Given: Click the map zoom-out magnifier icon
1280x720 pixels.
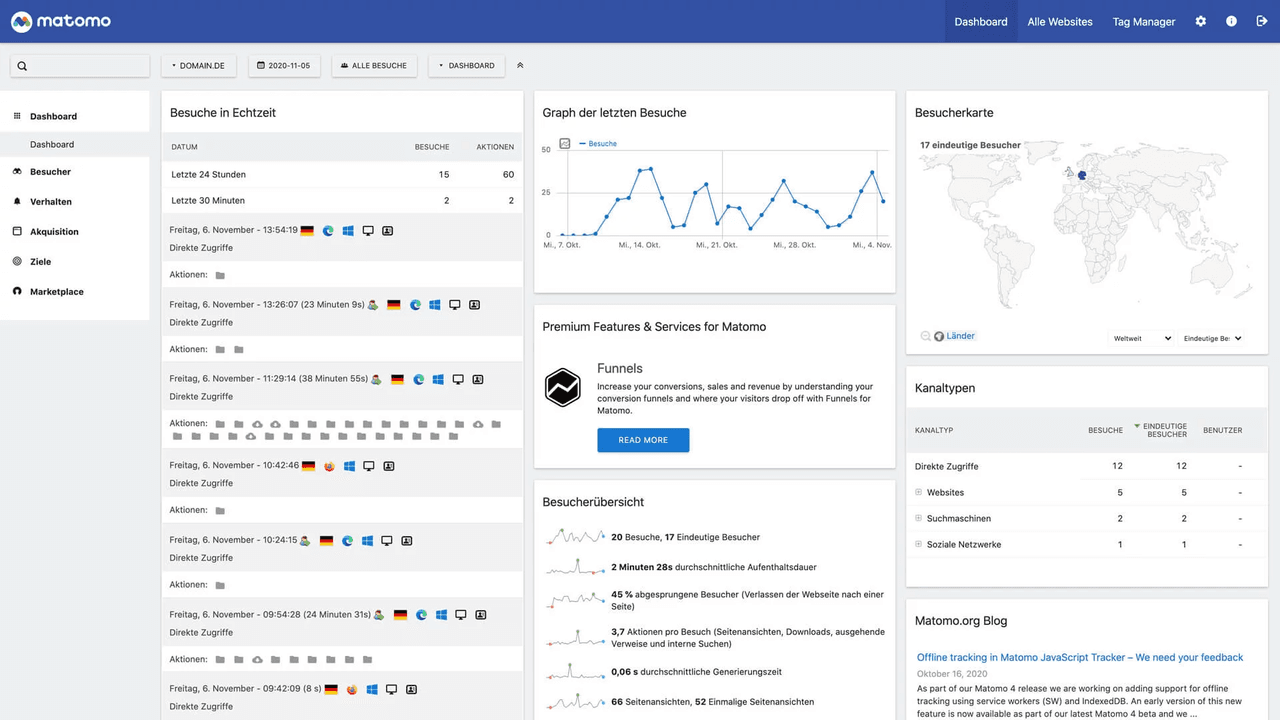Looking at the screenshot, I should [x=926, y=336].
